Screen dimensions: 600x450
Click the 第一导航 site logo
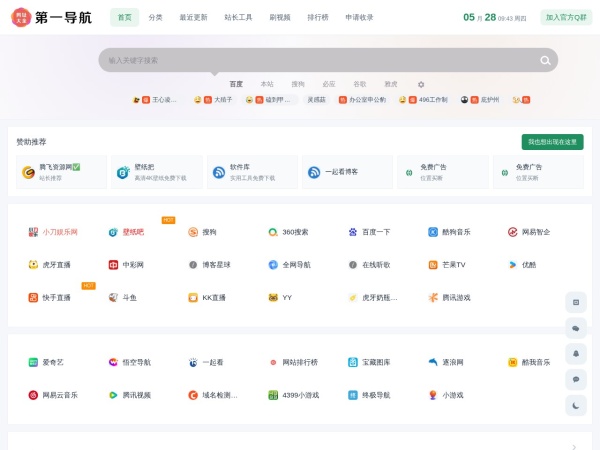[x=52, y=17]
